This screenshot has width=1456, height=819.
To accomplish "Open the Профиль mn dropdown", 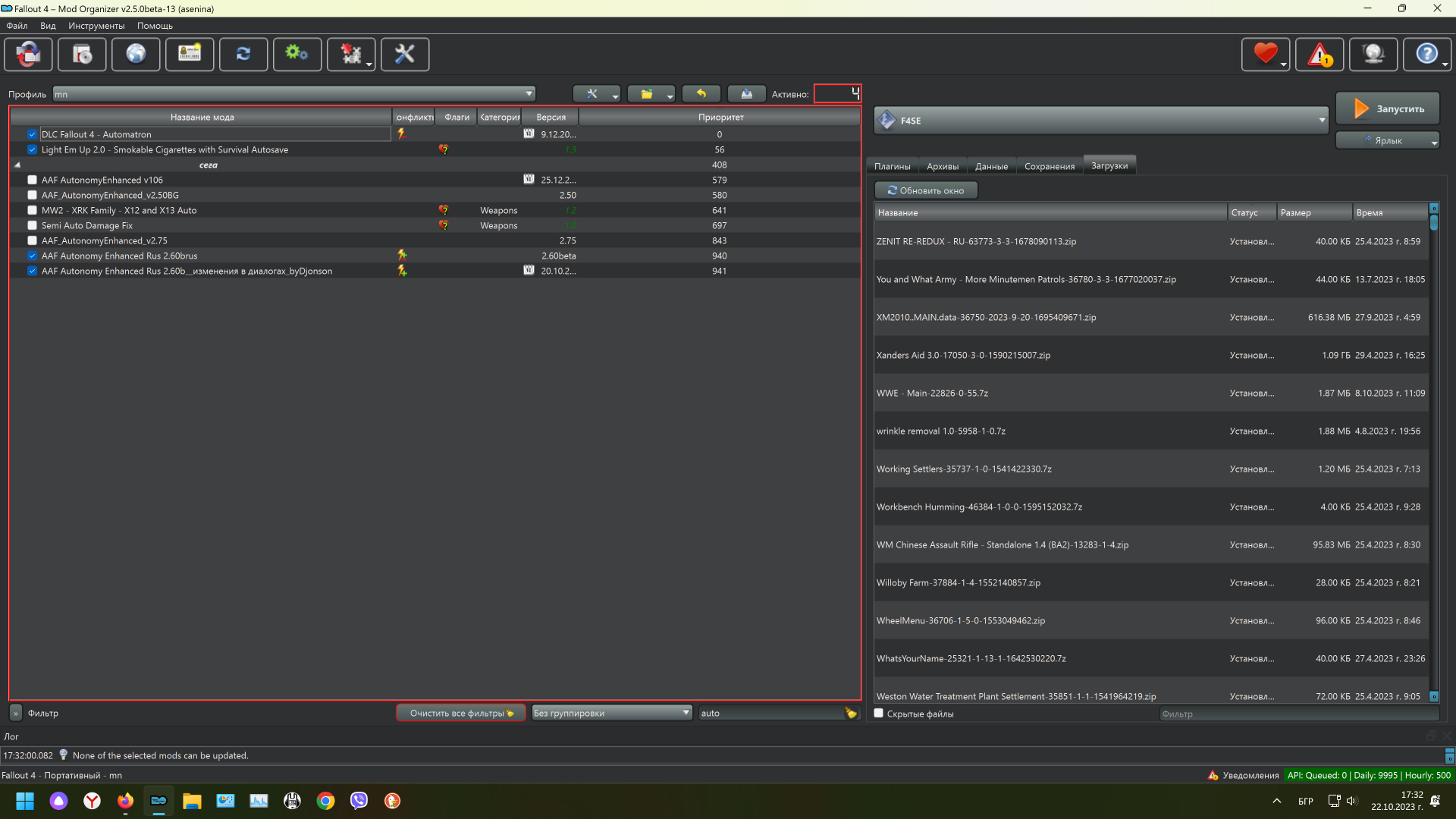I will pos(294,94).
